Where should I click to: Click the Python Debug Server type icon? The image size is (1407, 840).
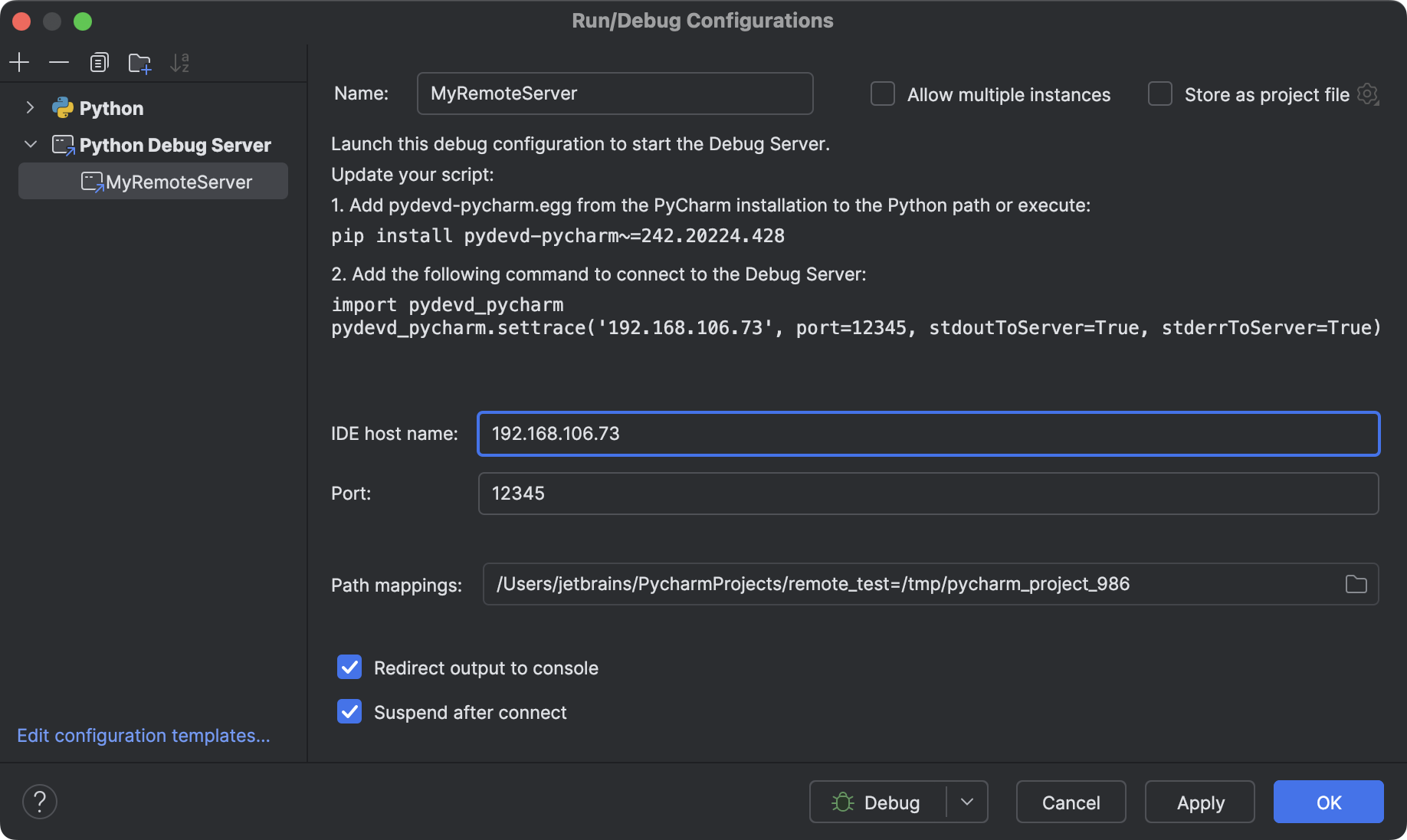pyautogui.click(x=63, y=145)
